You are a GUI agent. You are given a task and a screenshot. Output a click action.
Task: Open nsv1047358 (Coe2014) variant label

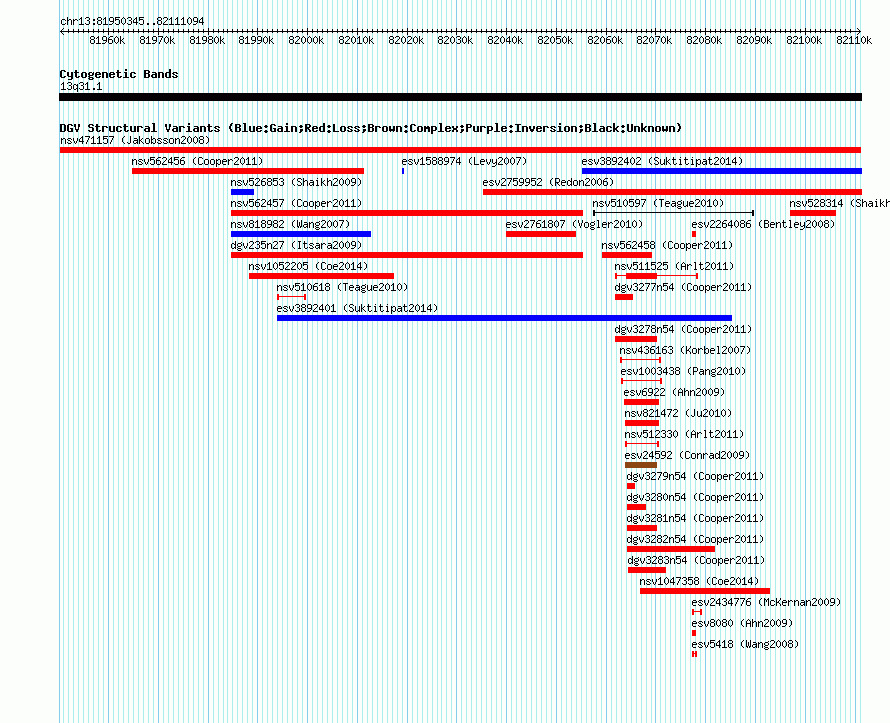pos(699,581)
